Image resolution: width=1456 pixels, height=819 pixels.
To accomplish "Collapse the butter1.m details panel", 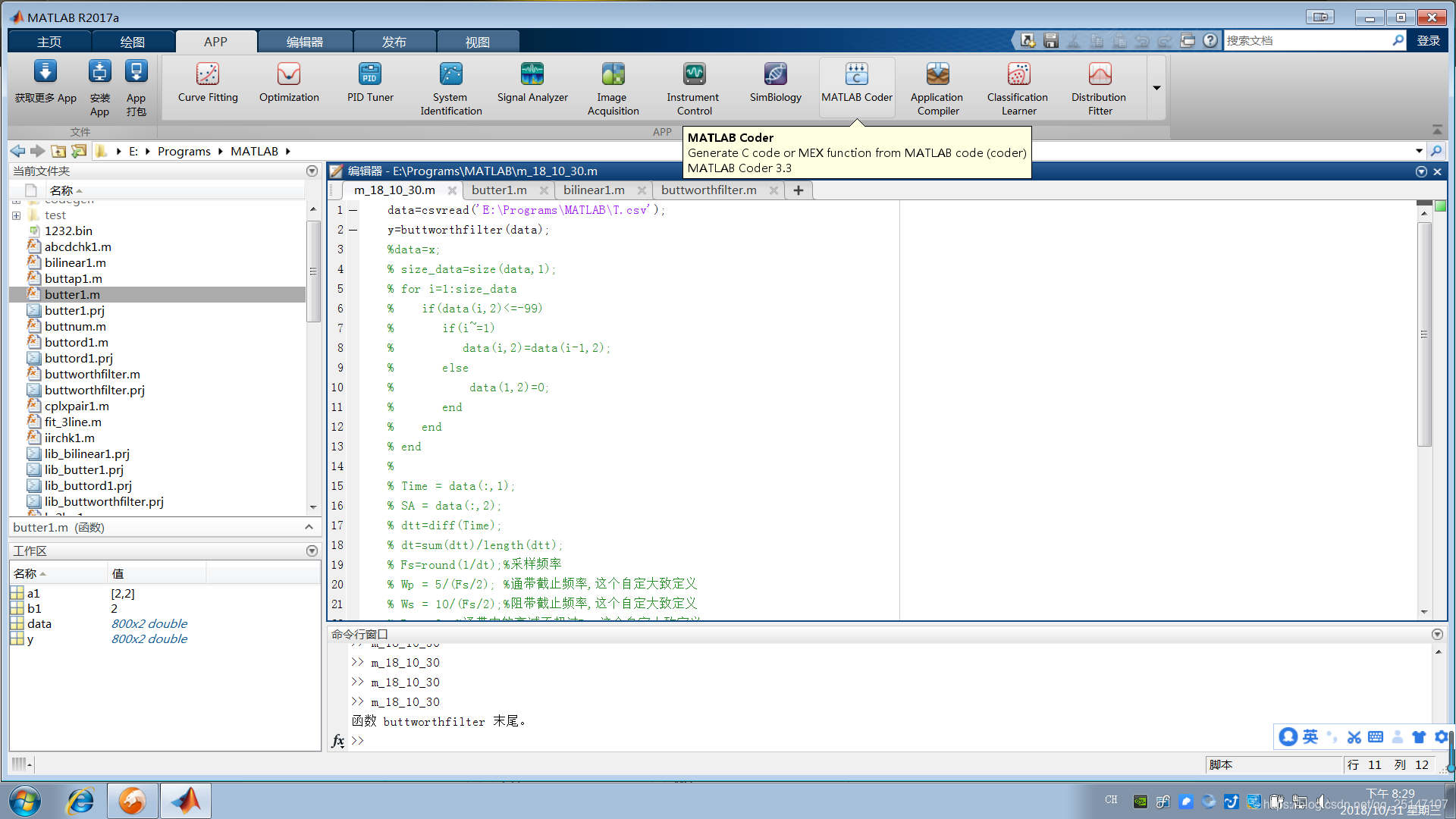I will tap(309, 527).
